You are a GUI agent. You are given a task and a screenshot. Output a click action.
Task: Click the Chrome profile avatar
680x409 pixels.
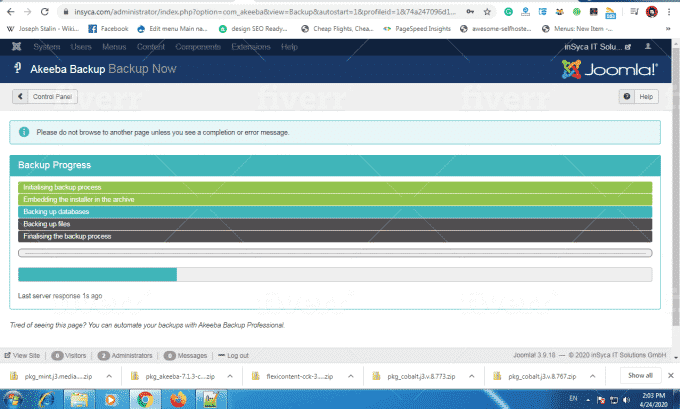pos(651,12)
